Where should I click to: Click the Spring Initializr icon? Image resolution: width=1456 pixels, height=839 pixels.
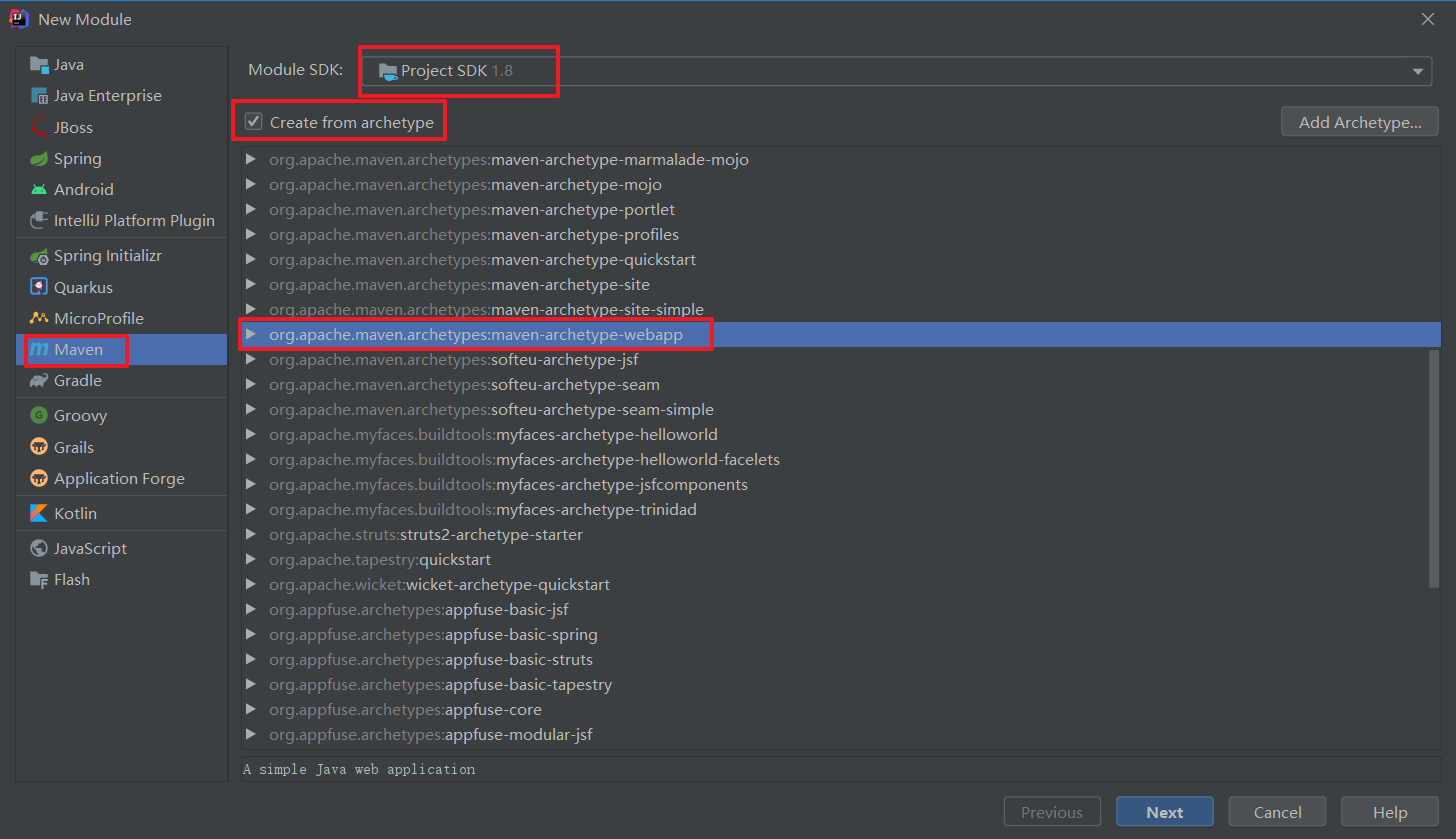click(39, 256)
